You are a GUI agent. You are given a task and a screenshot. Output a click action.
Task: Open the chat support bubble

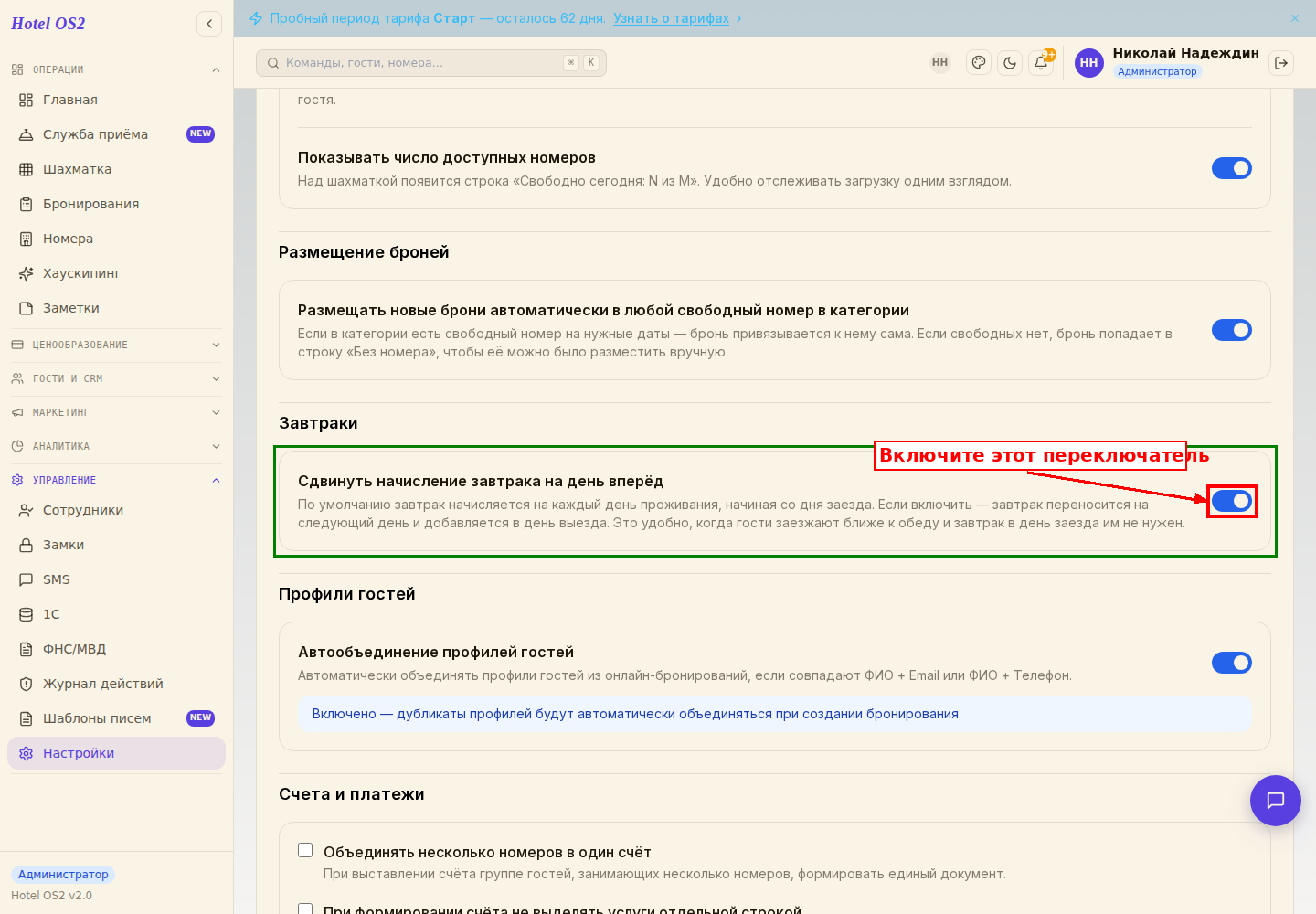pyautogui.click(x=1276, y=801)
